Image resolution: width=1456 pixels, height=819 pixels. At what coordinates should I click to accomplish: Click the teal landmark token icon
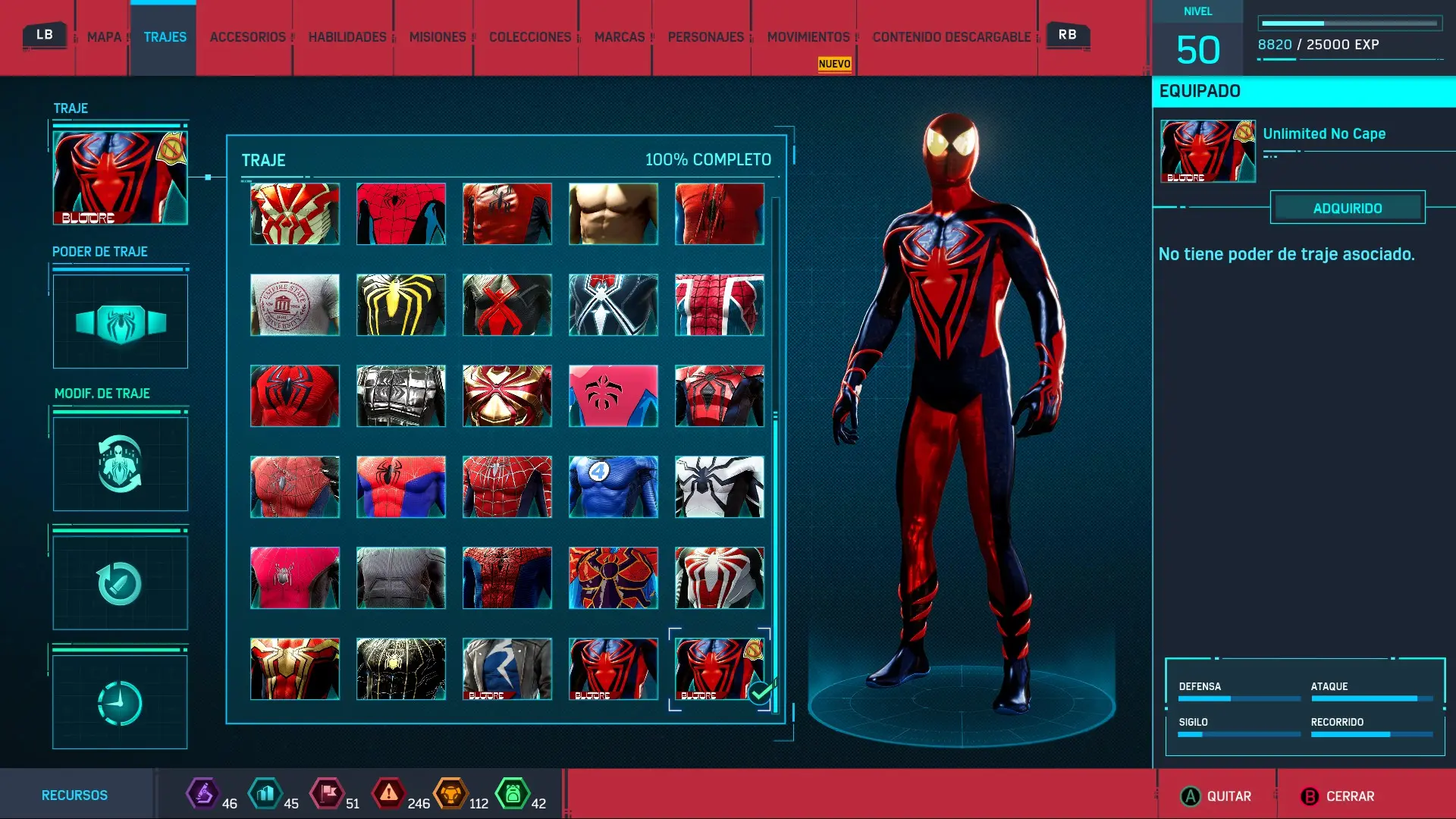(265, 794)
